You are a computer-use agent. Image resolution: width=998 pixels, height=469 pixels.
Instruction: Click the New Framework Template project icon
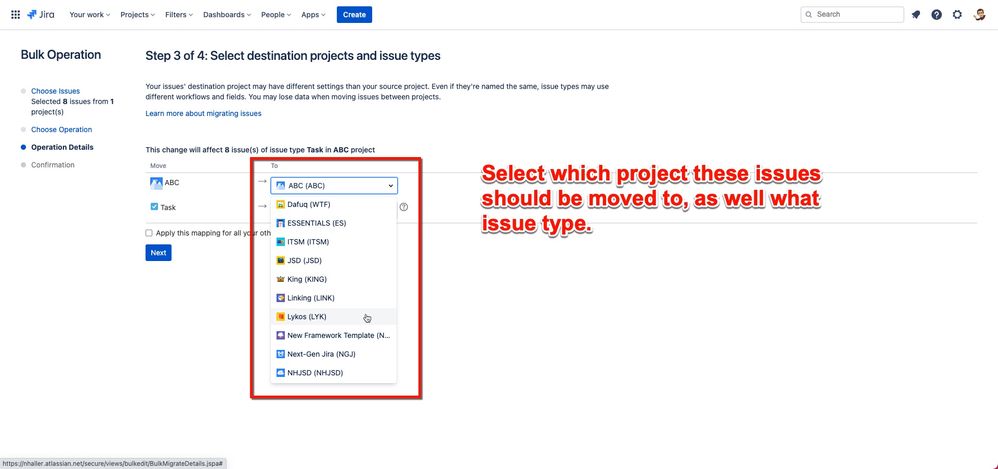pyautogui.click(x=281, y=335)
